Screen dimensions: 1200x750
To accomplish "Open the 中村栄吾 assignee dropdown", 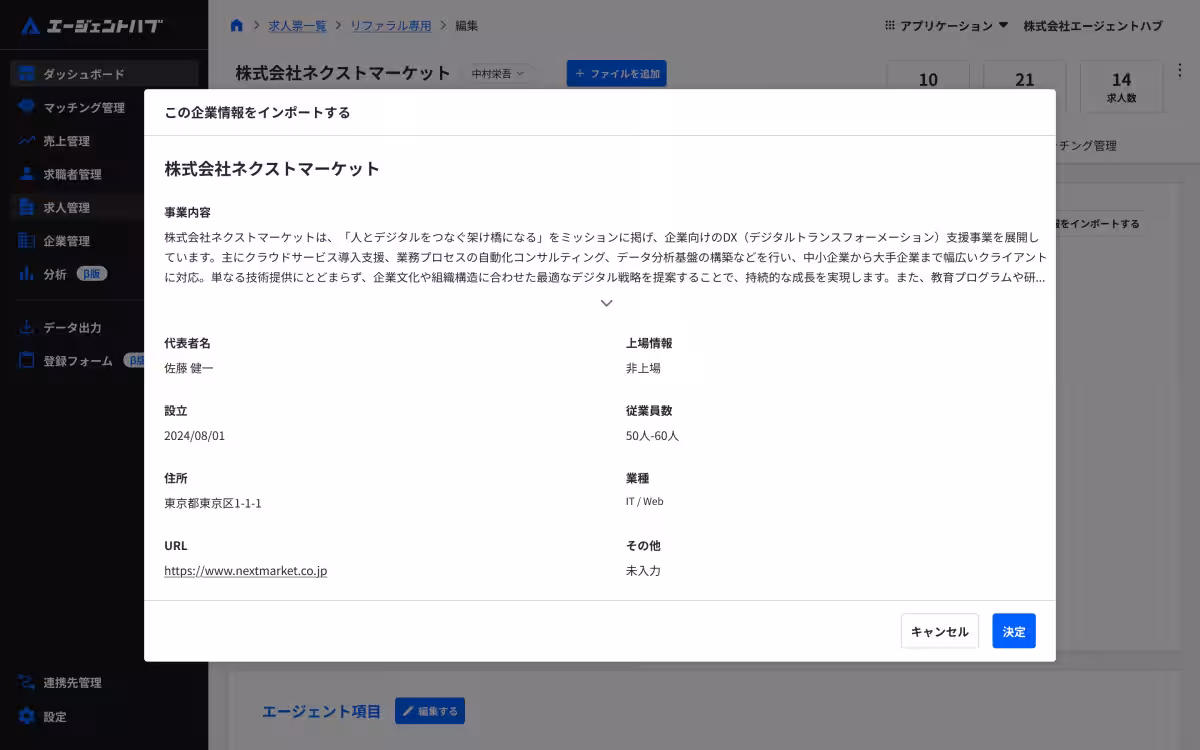I will pos(498,73).
